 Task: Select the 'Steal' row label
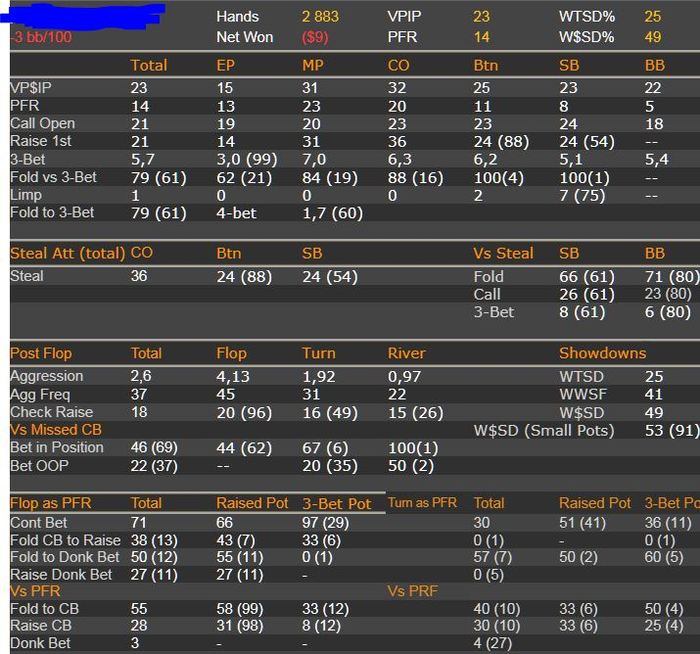pyautogui.click(x=27, y=276)
